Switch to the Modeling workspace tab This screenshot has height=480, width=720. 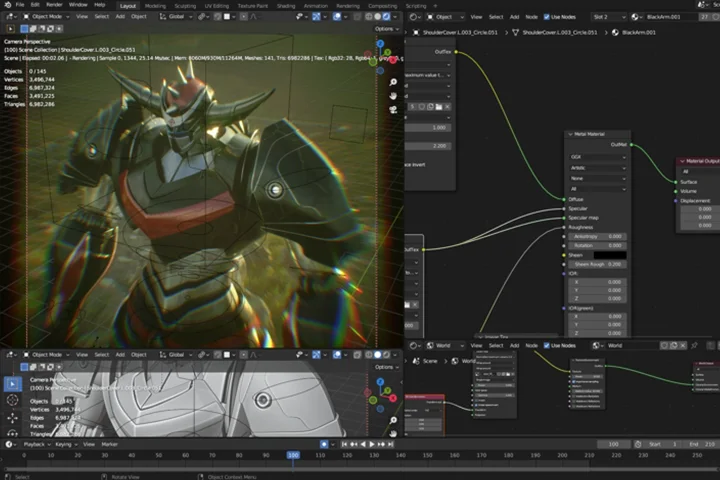(155, 6)
